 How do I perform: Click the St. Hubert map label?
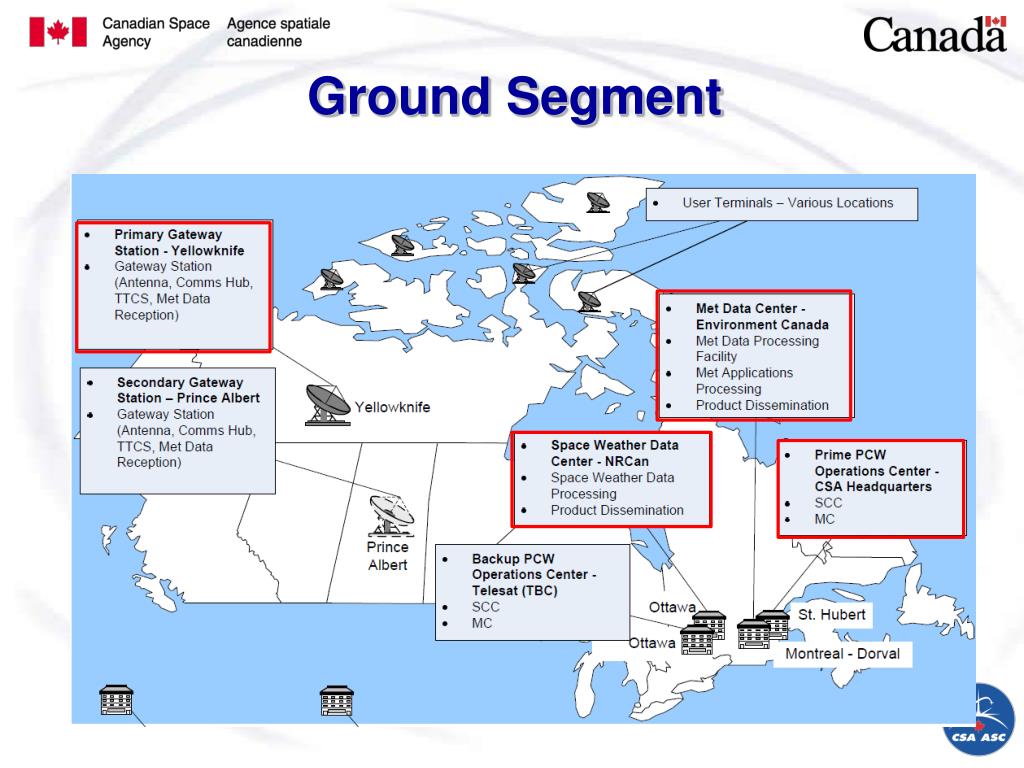click(831, 615)
